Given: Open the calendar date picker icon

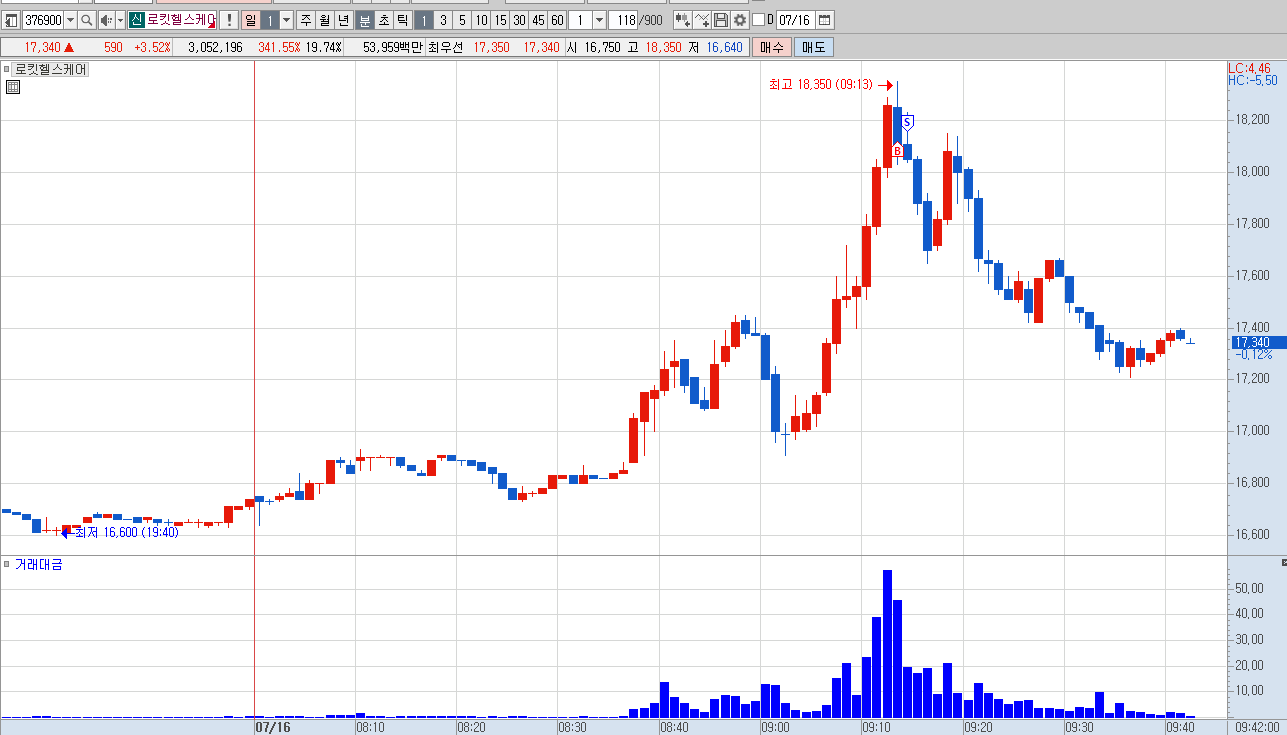Looking at the screenshot, I should pos(825,20).
